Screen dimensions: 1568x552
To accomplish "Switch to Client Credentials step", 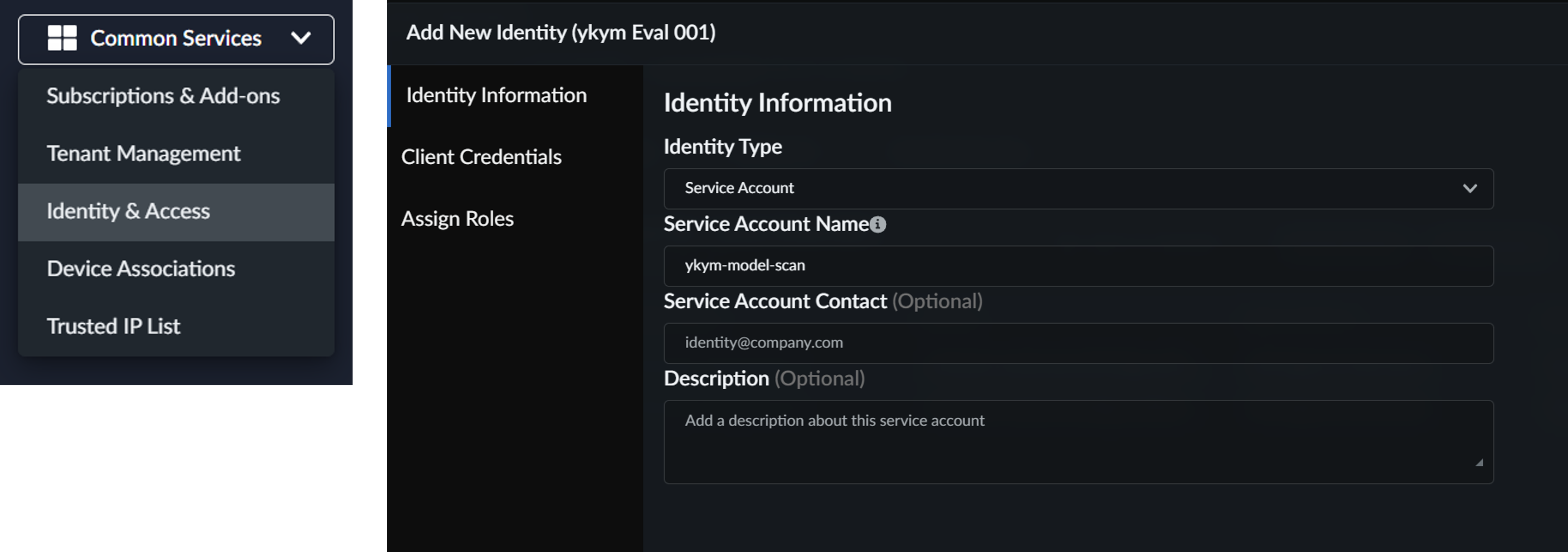I will (481, 157).
